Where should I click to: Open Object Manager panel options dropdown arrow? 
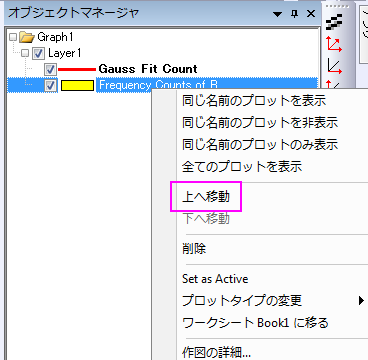click(277, 14)
